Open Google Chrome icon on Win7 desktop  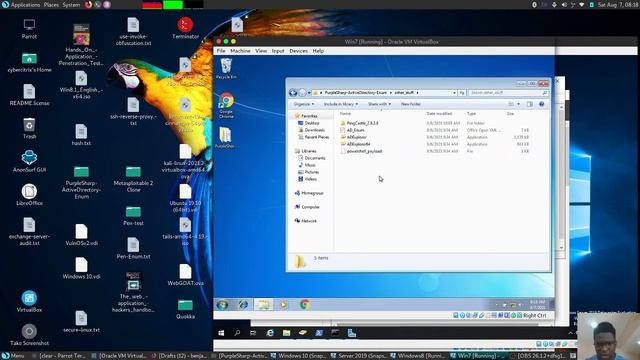point(226,106)
